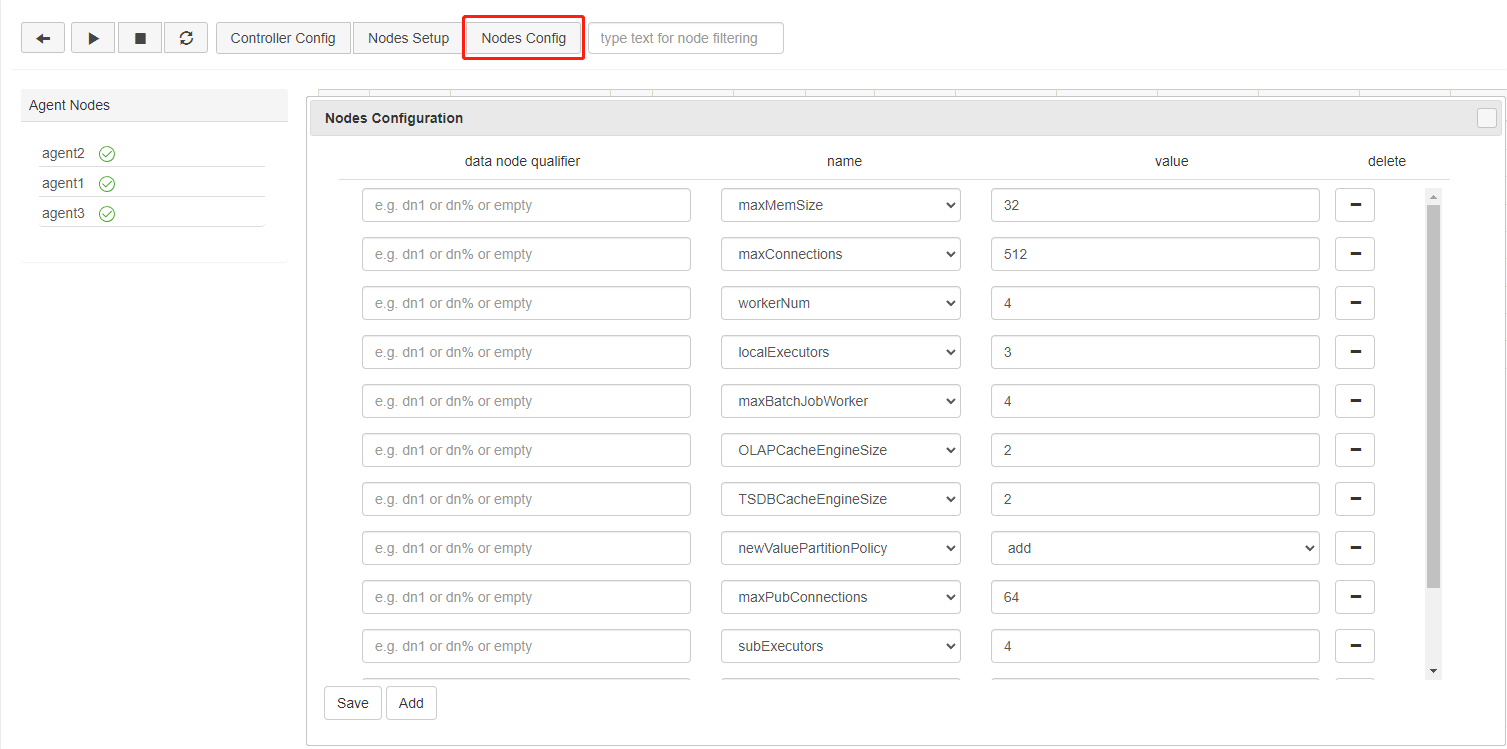Open the localExecutors name dropdown
The height and width of the screenshot is (749, 1507).
(x=840, y=352)
